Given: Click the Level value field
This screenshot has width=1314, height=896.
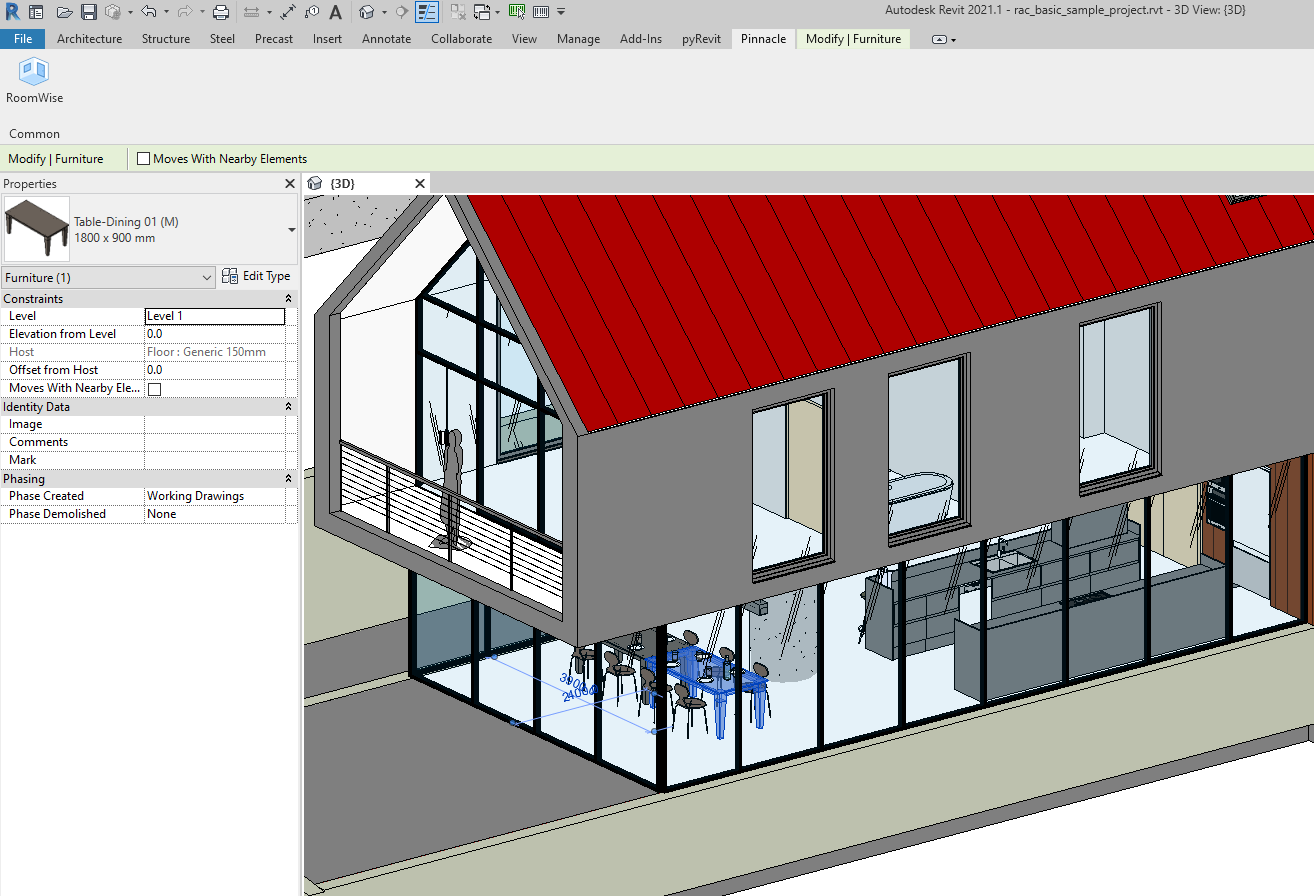Looking at the screenshot, I should pos(215,316).
